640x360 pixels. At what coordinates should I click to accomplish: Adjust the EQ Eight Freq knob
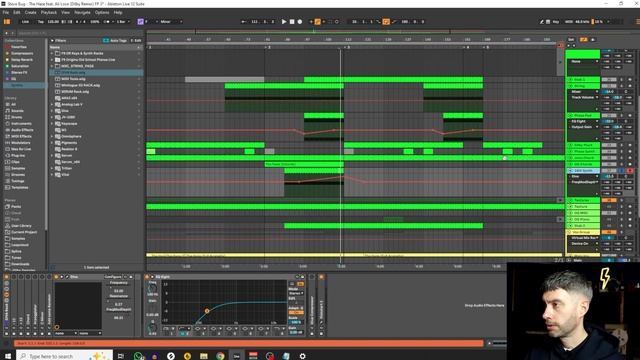coord(152,288)
